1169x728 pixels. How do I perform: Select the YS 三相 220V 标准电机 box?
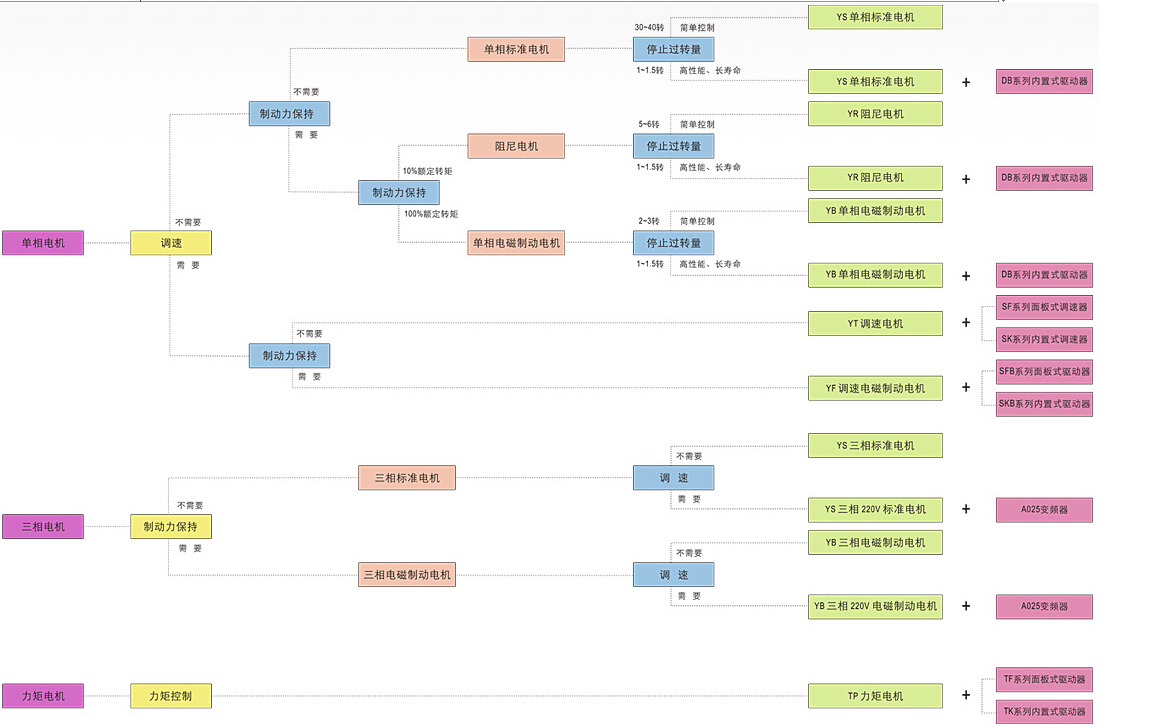tap(875, 509)
